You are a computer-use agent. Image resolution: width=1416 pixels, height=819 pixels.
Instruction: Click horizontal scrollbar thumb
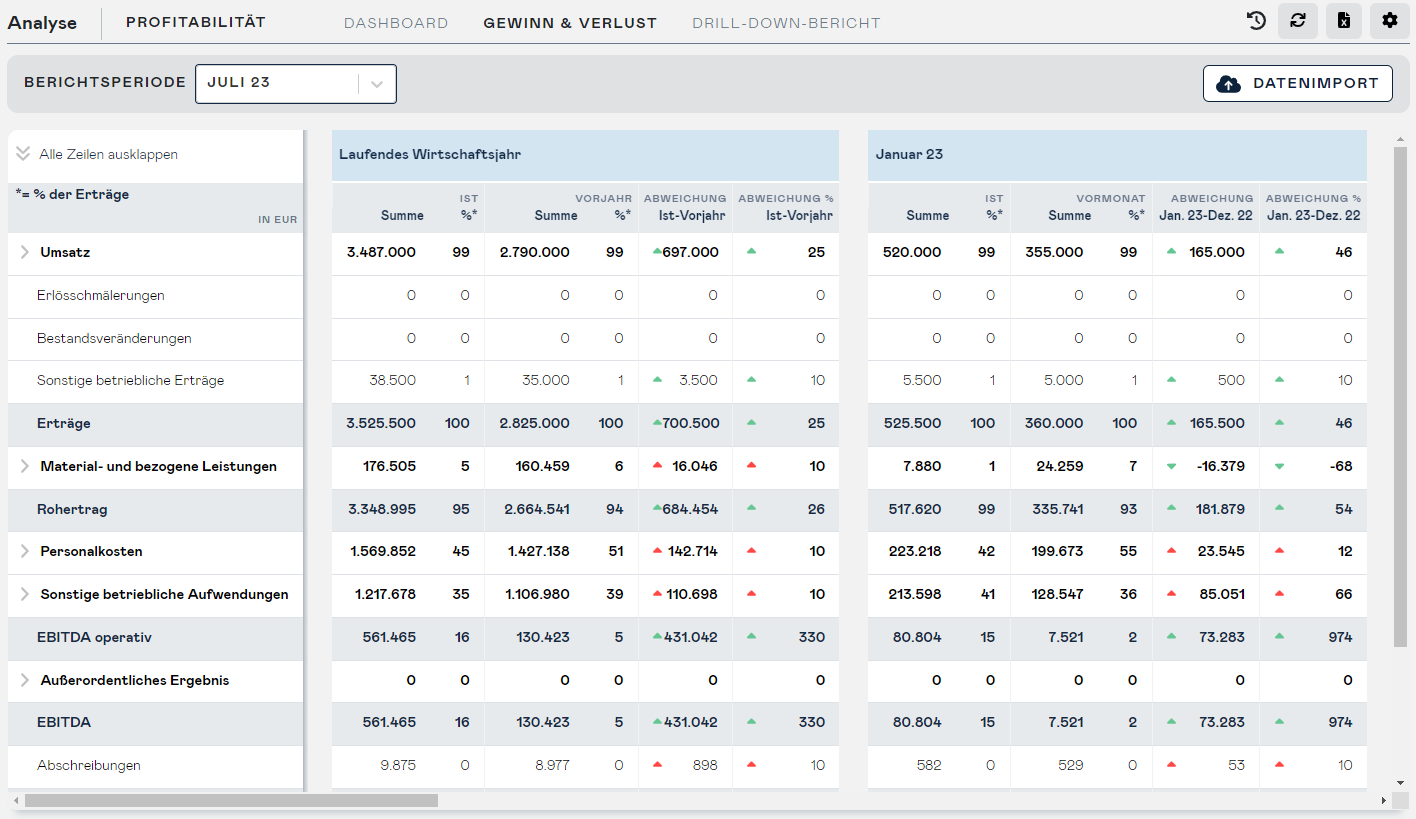pyautogui.click(x=231, y=800)
